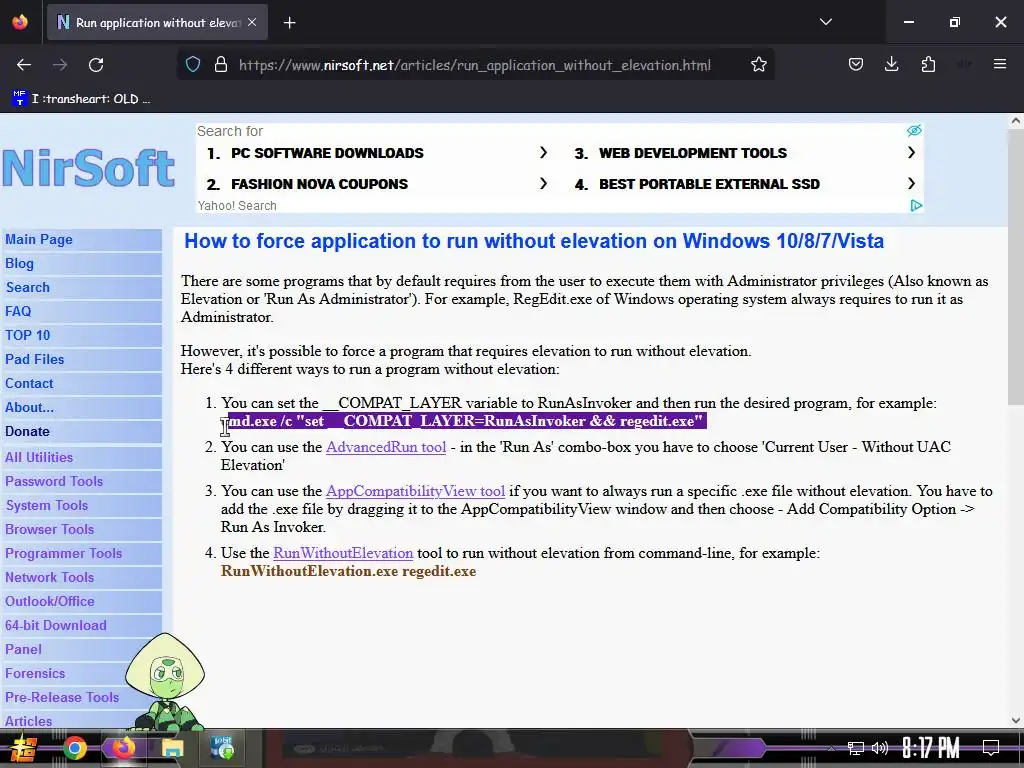
Task: Open FAQ in sidebar
Action: pyautogui.click(x=18, y=312)
